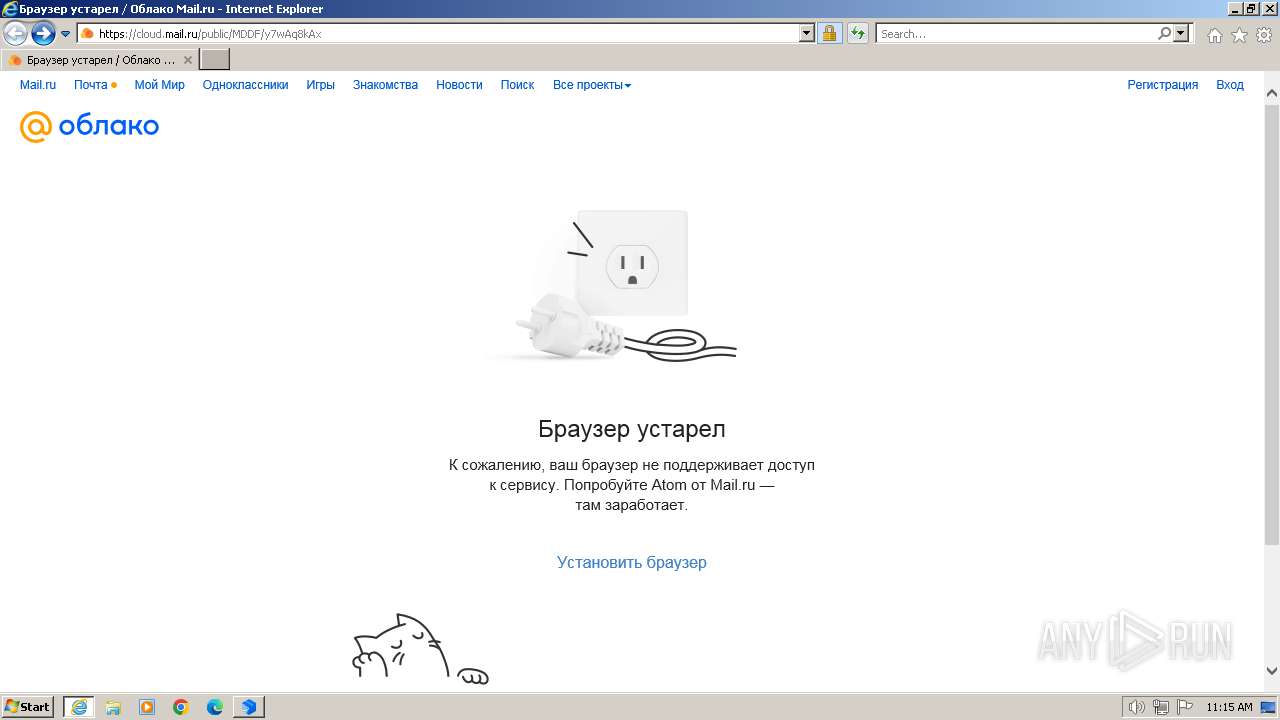Click the Internet Explorer title bar icon

click(x=10, y=9)
